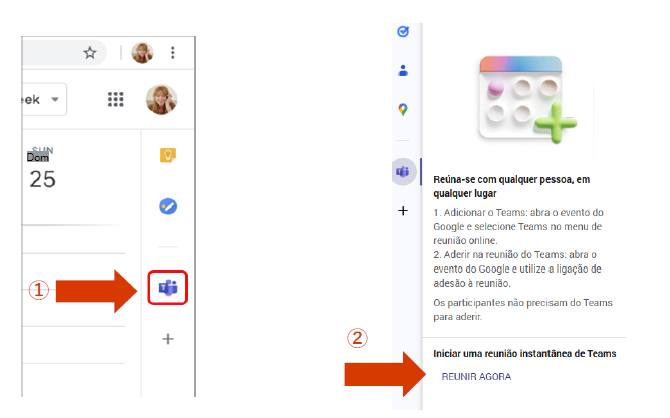Open Google Tasks blue checkmark icon in left screenshot

tap(168, 206)
